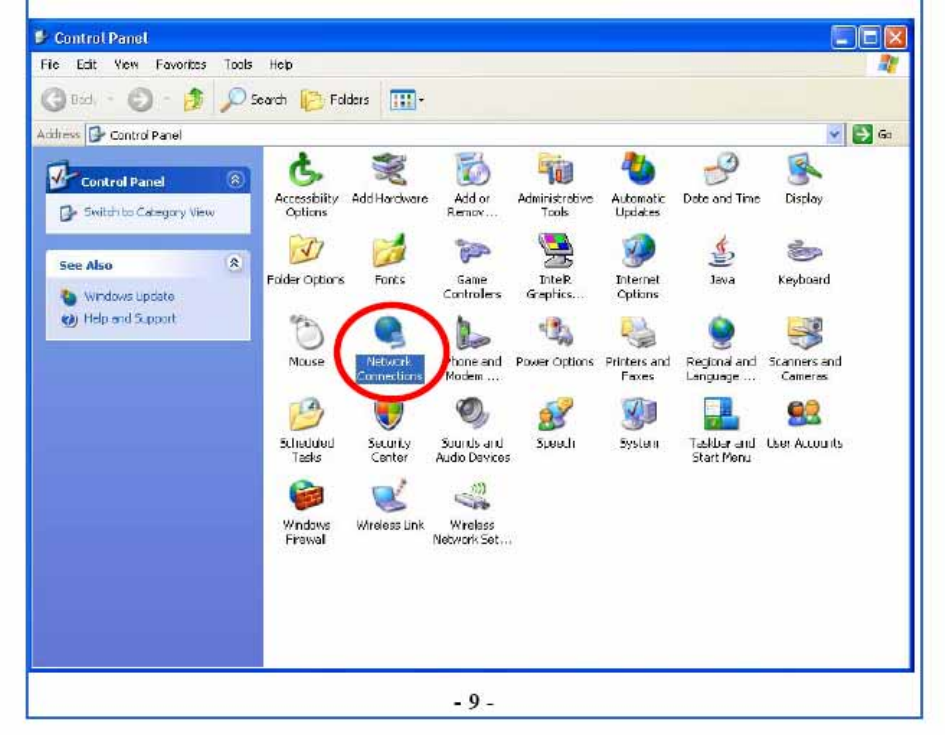Open Help and Support link

click(x=130, y=319)
